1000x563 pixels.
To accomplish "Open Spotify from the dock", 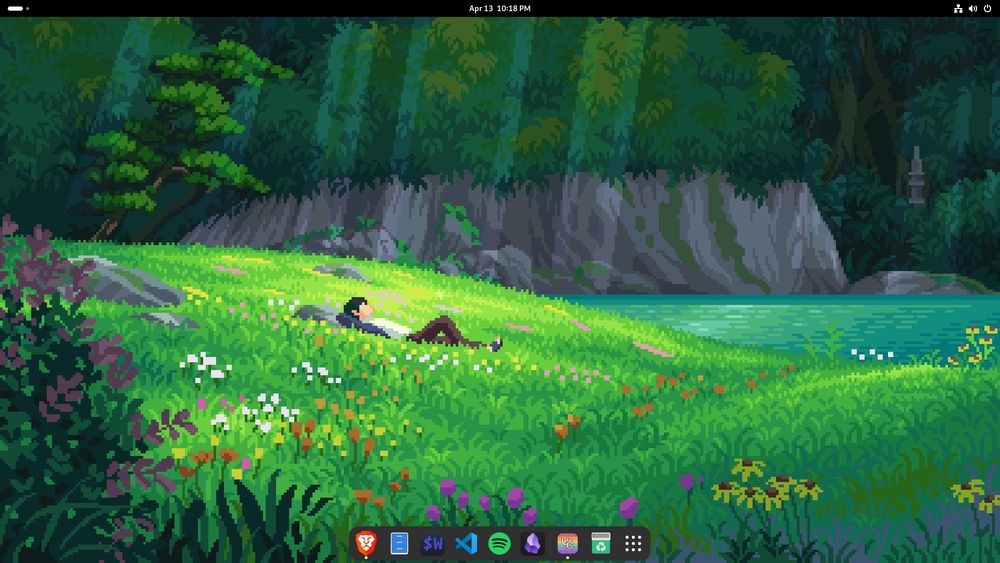I will pos(499,543).
